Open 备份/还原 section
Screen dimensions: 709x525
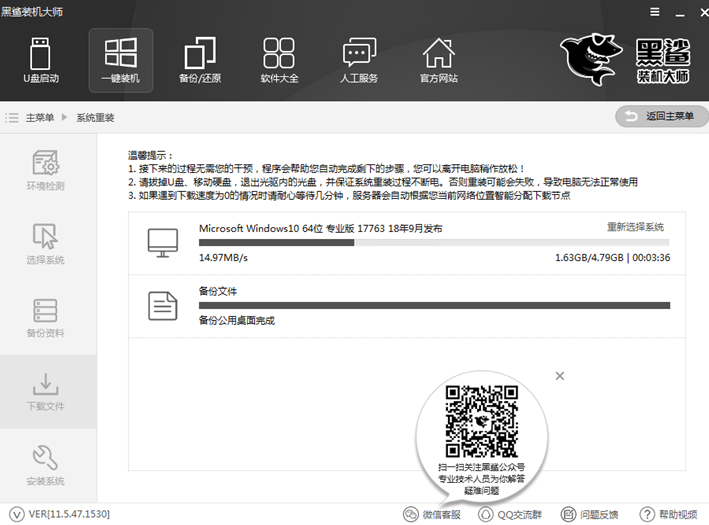200,59
